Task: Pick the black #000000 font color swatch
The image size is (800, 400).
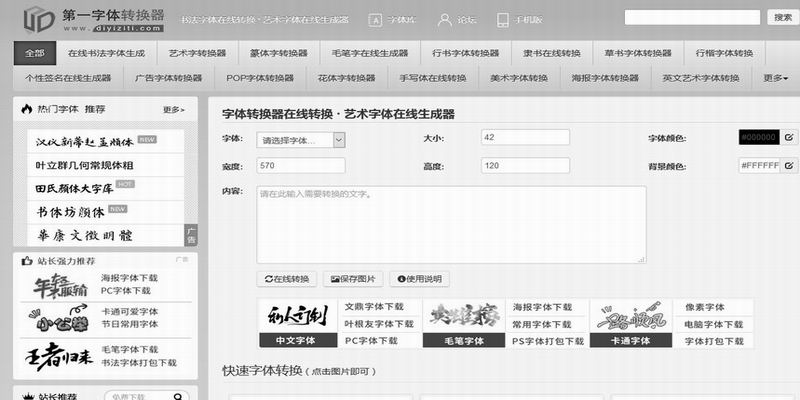Action: pos(758,138)
